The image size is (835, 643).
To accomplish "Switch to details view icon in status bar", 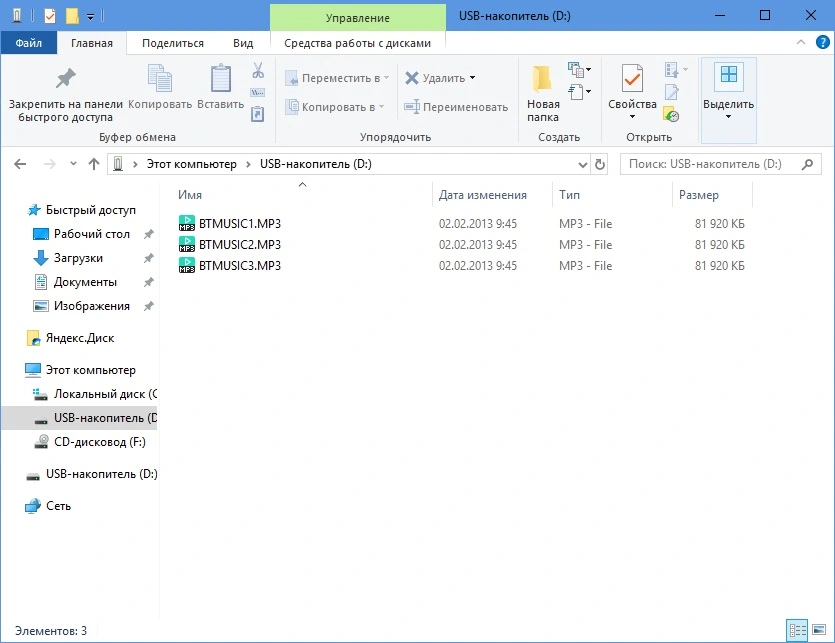I will 797,631.
